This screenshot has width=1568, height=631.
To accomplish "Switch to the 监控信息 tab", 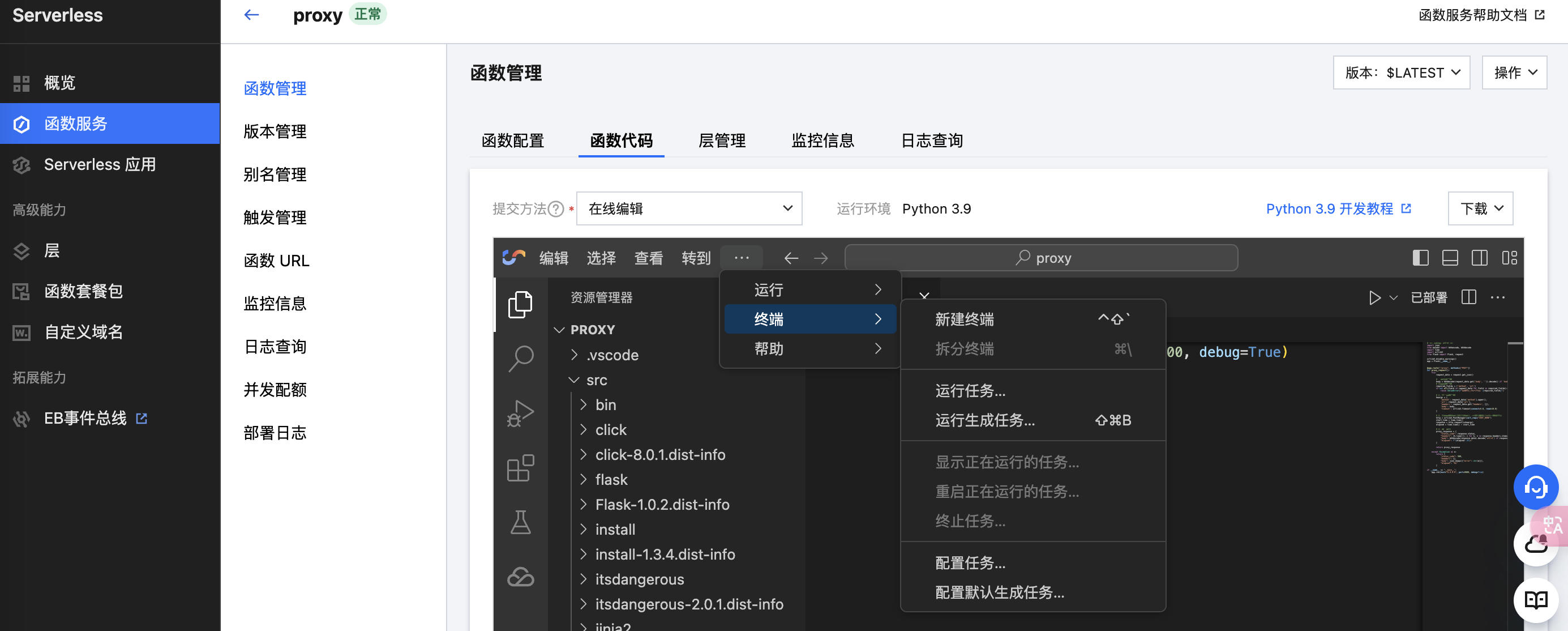I will click(x=822, y=140).
